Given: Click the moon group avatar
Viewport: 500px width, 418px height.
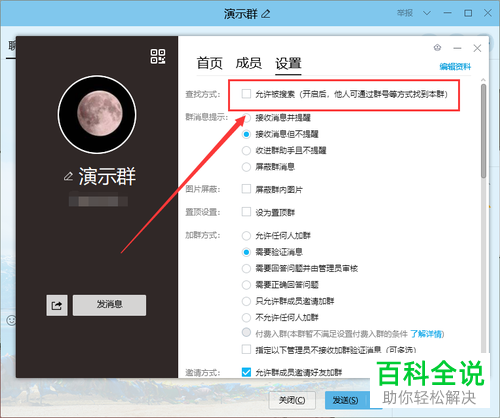Looking at the screenshot, I should pyautogui.click(x=97, y=114).
